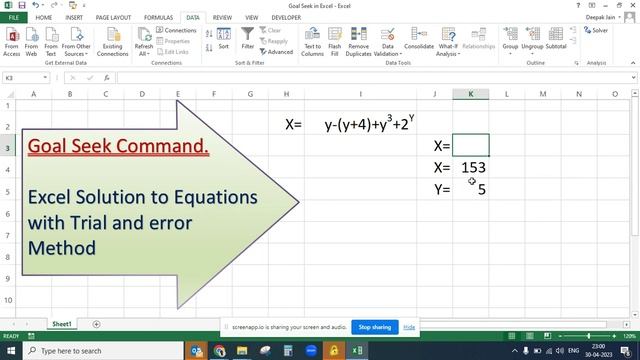Image resolution: width=640 pixels, height=360 pixels.
Task: Click zoom out minus button
Action: point(560,336)
